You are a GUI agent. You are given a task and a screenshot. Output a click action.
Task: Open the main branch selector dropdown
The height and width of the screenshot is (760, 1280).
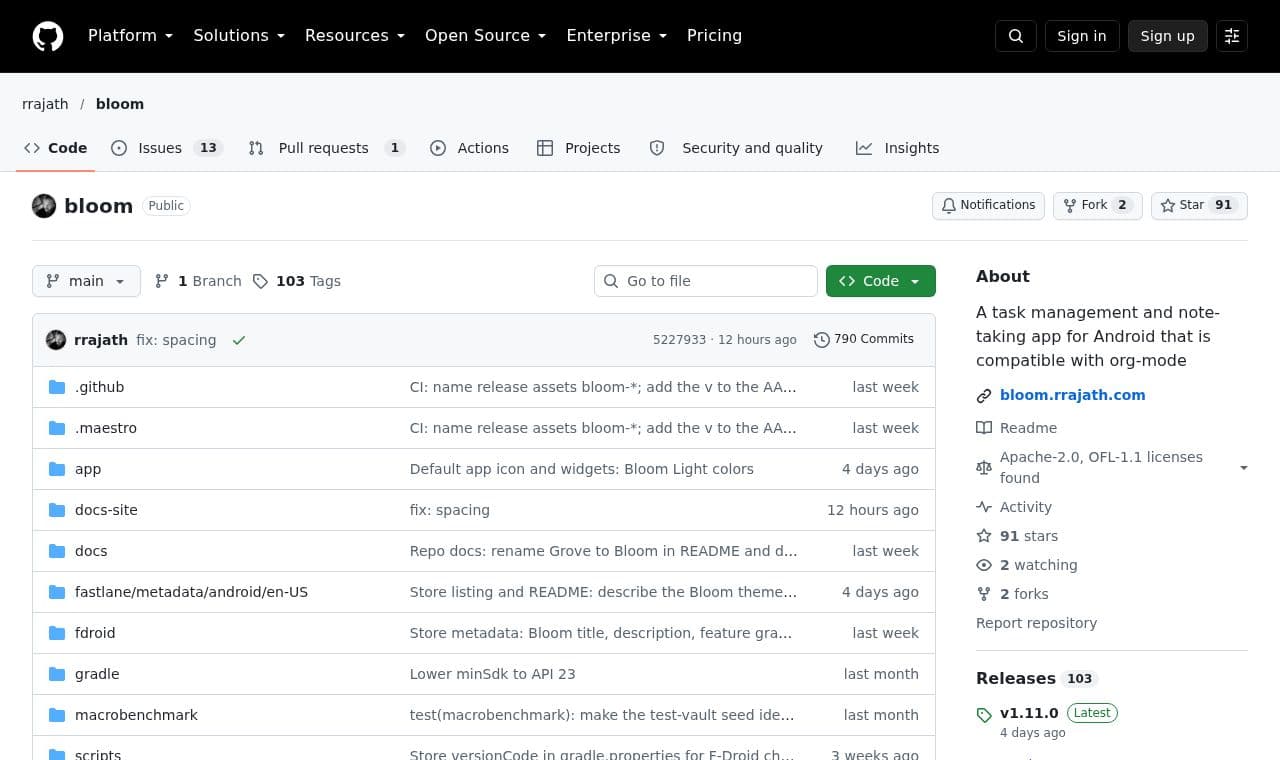click(x=86, y=281)
